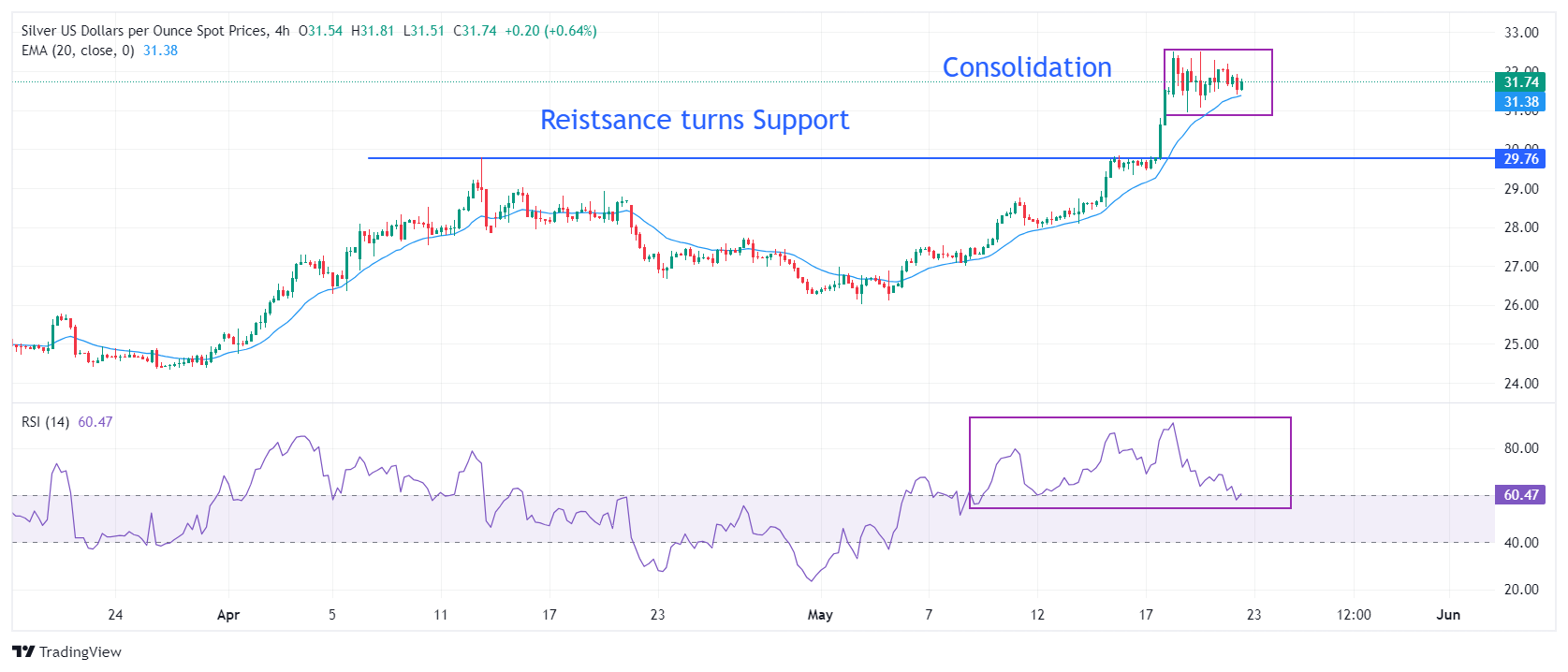
Task: Select the Consolidation text annotation
Action: pos(1026,67)
